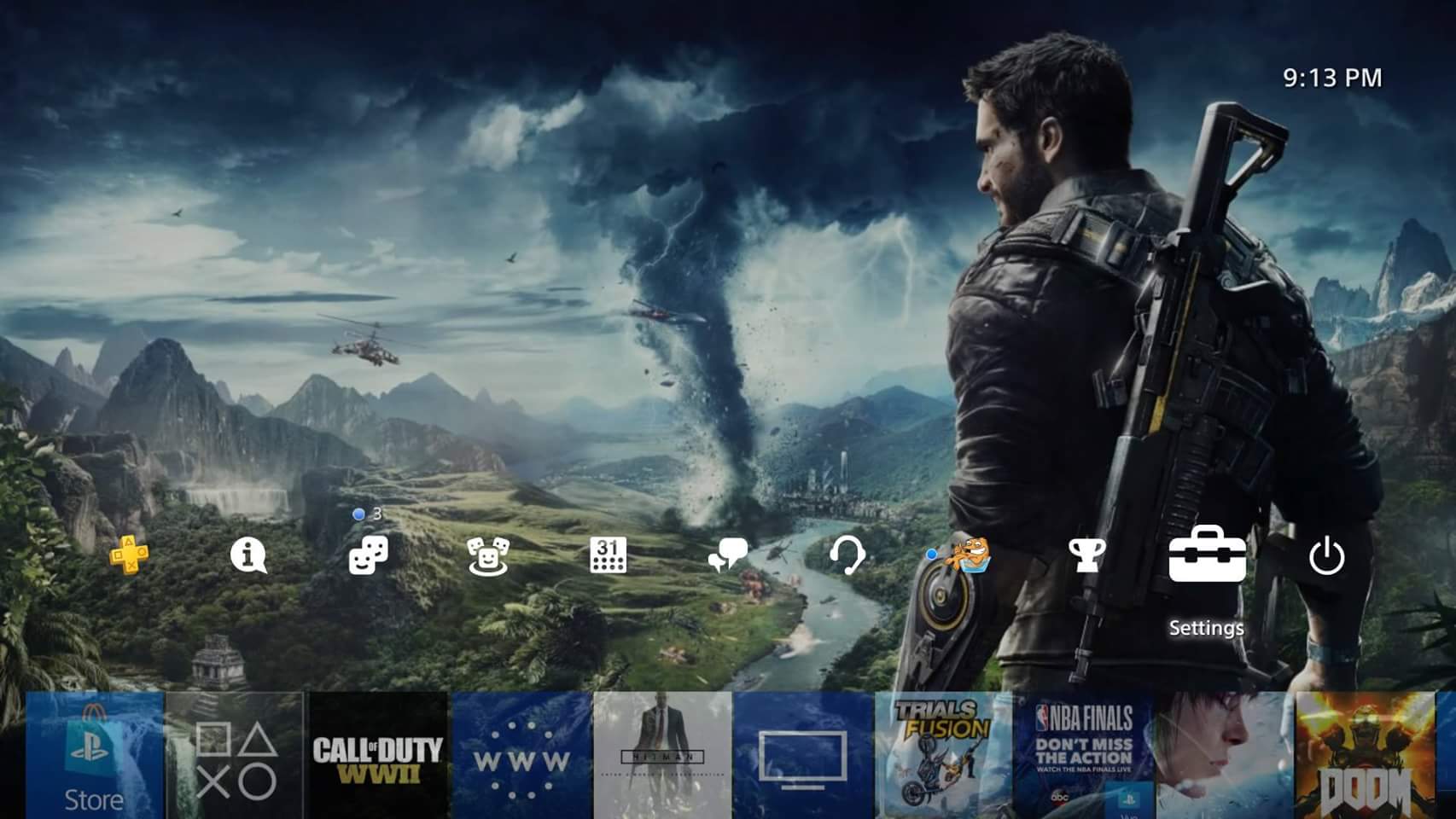
Task: Click the 9:13 PM clock
Action: pyautogui.click(x=1332, y=78)
